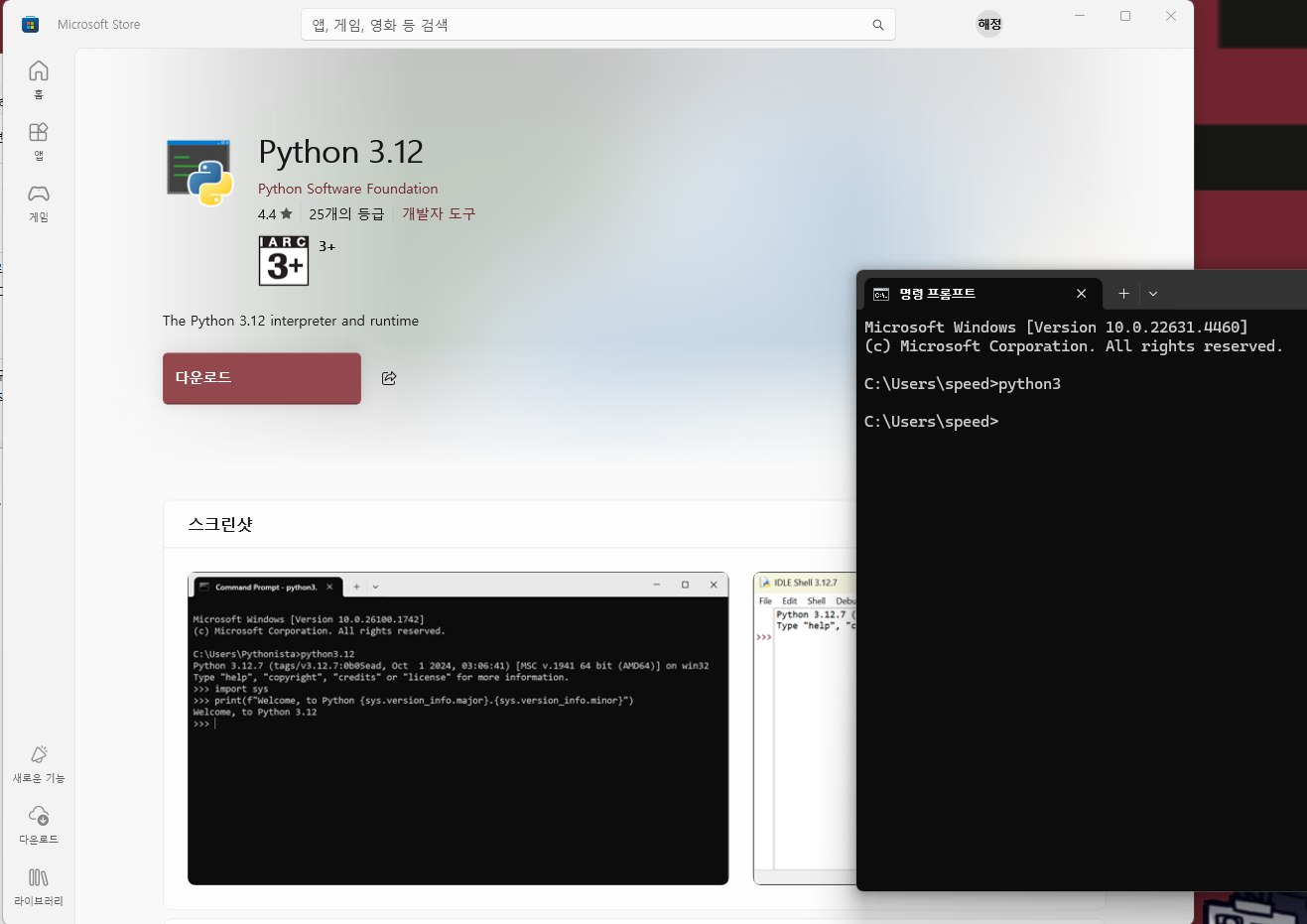Image resolution: width=1307 pixels, height=924 pixels.
Task: Click the C:\Users\speed>python3 terminal line
Action: coord(963,384)
